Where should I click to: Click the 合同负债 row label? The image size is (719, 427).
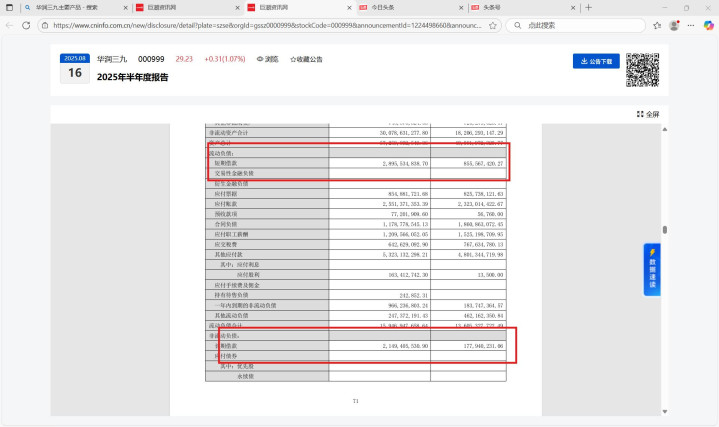pyautogui.click(x=226, y=224)
